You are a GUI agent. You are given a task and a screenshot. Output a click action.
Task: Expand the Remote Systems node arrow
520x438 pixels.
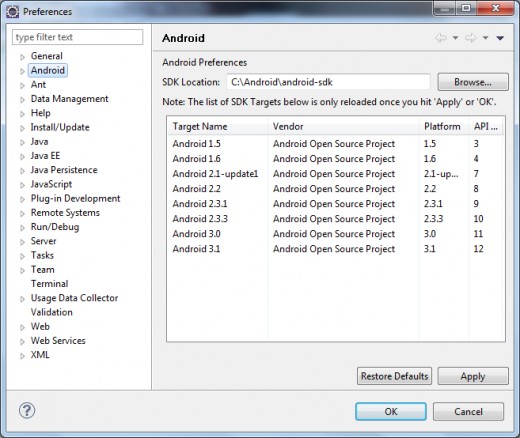22,213
